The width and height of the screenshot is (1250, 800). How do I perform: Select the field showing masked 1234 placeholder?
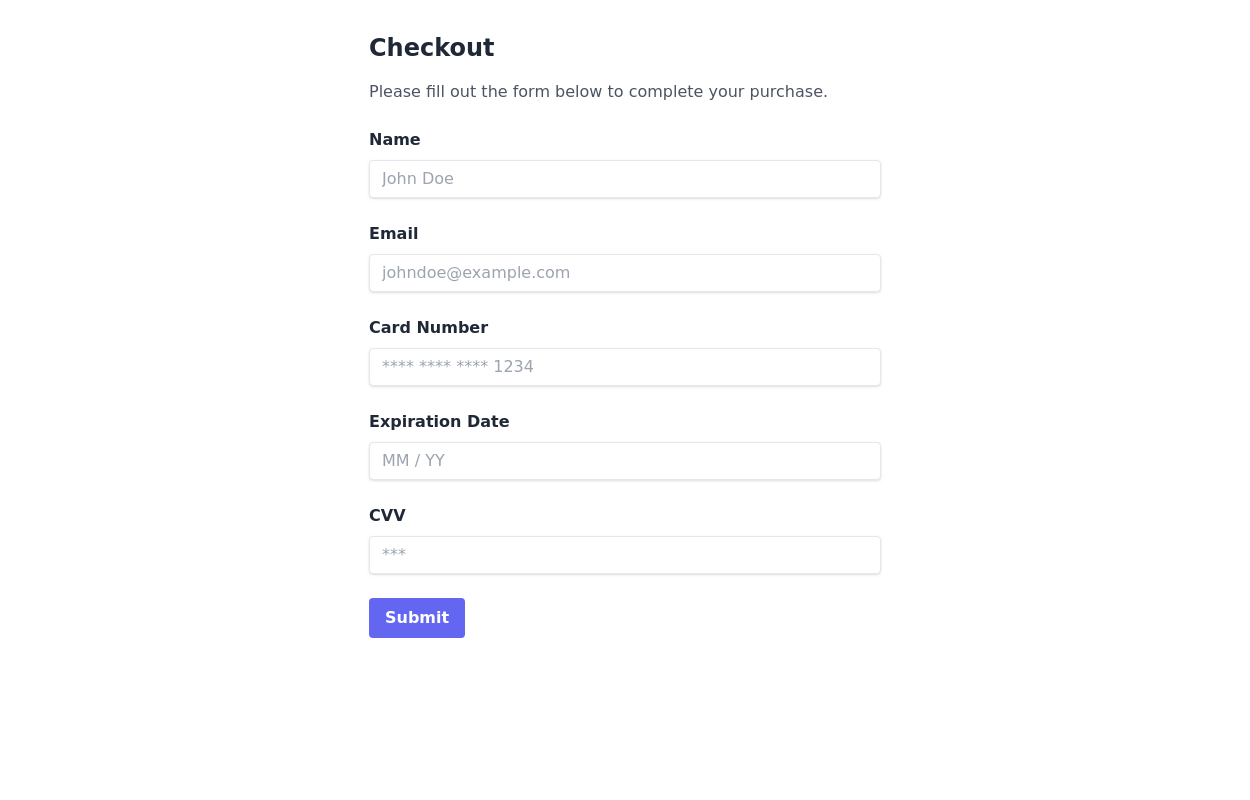click(624, 367)
